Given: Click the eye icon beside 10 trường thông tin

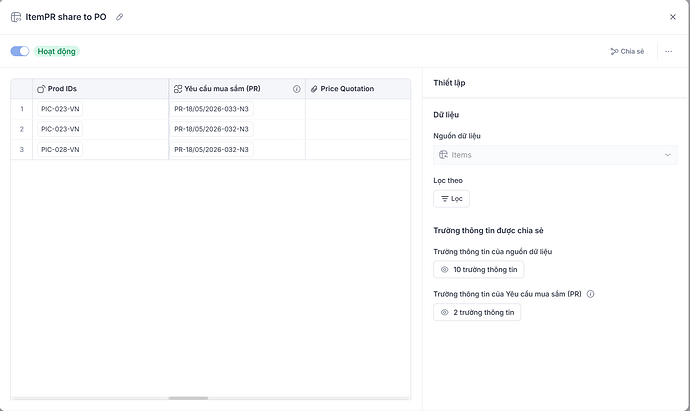Looking at the screenshot, I should tap(444, 270).
